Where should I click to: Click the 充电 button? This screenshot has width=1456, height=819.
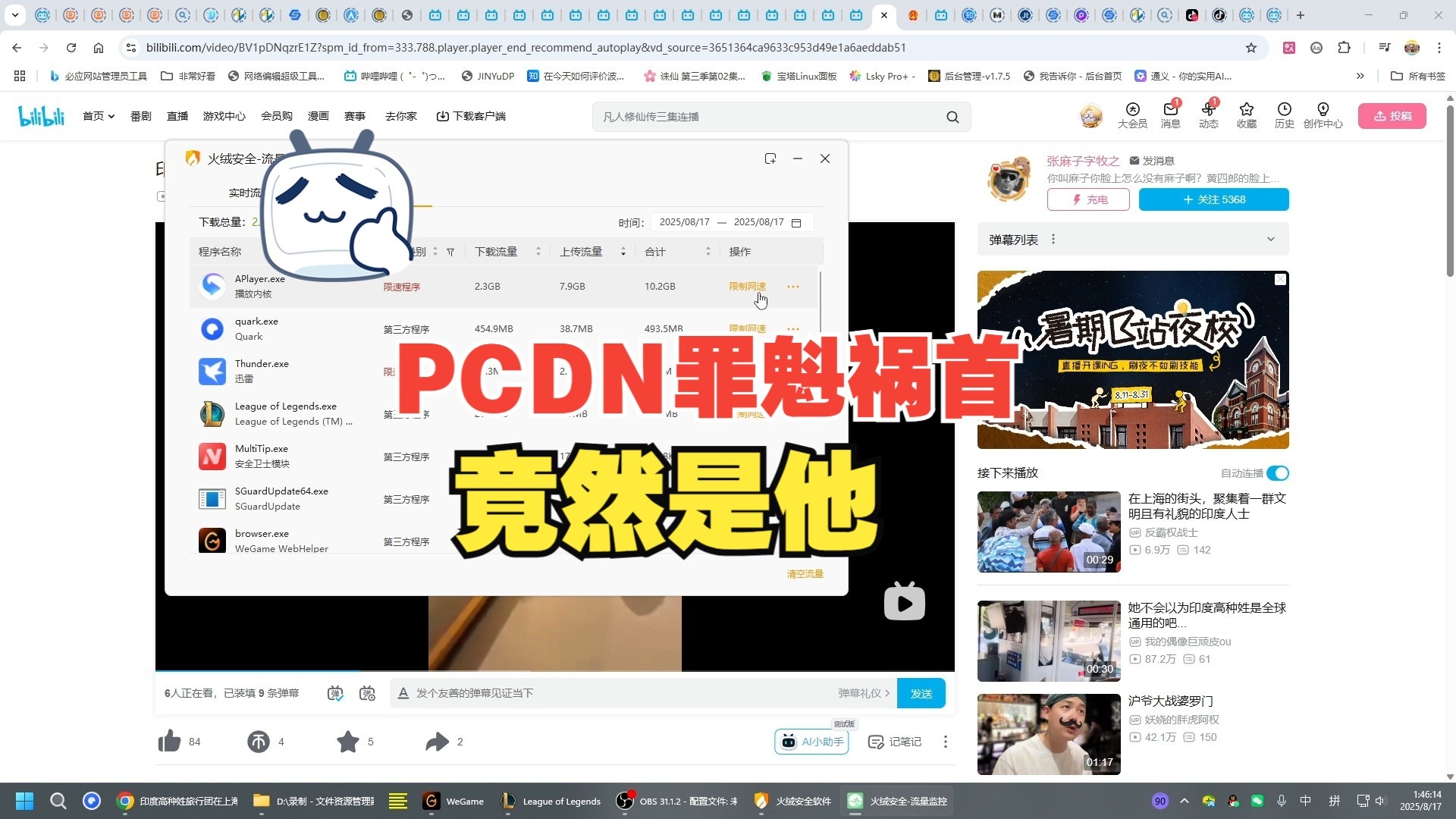pos(1088,199)
